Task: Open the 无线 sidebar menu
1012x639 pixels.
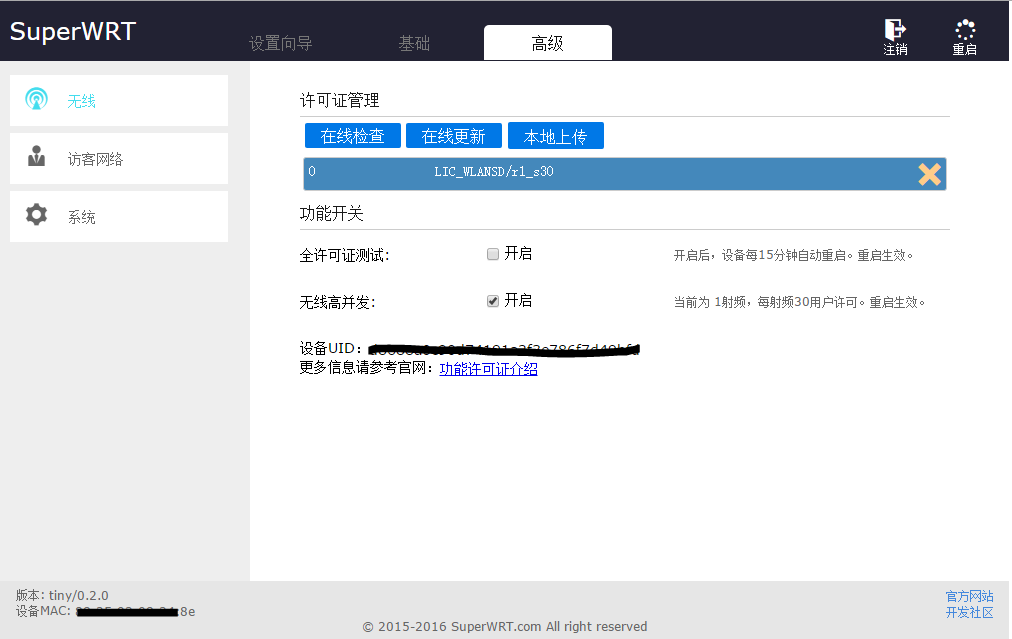Action: (119, 100)
